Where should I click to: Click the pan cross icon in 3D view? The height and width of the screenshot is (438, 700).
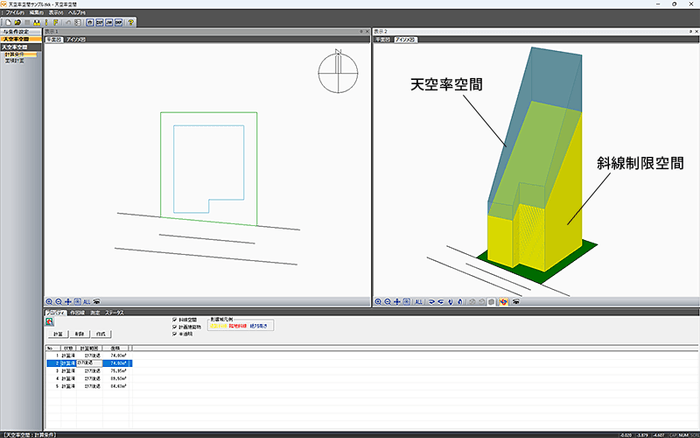[x=398, y=300]
